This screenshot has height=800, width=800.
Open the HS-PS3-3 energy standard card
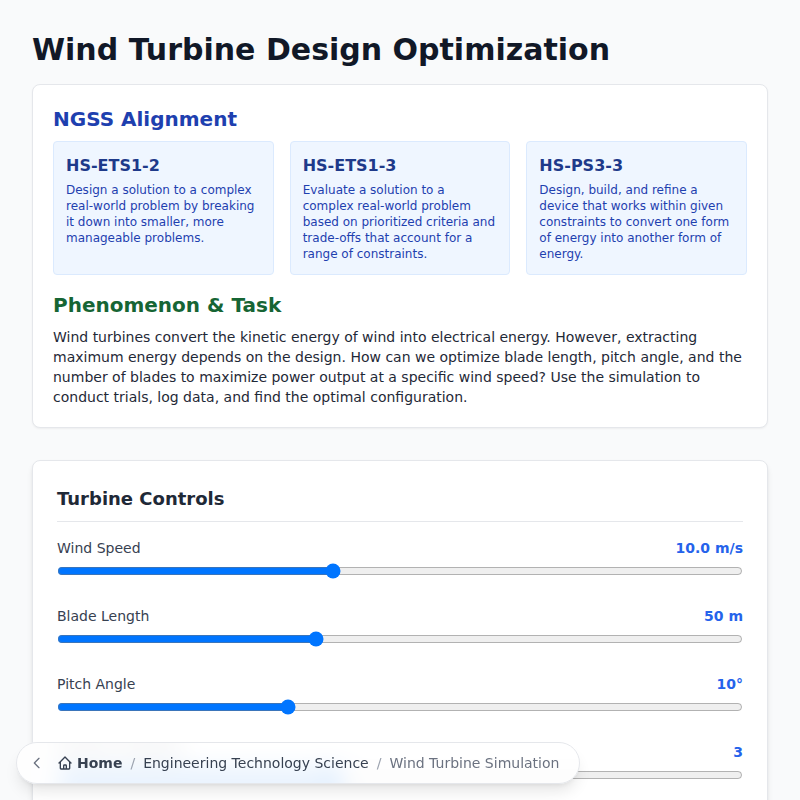636,207
